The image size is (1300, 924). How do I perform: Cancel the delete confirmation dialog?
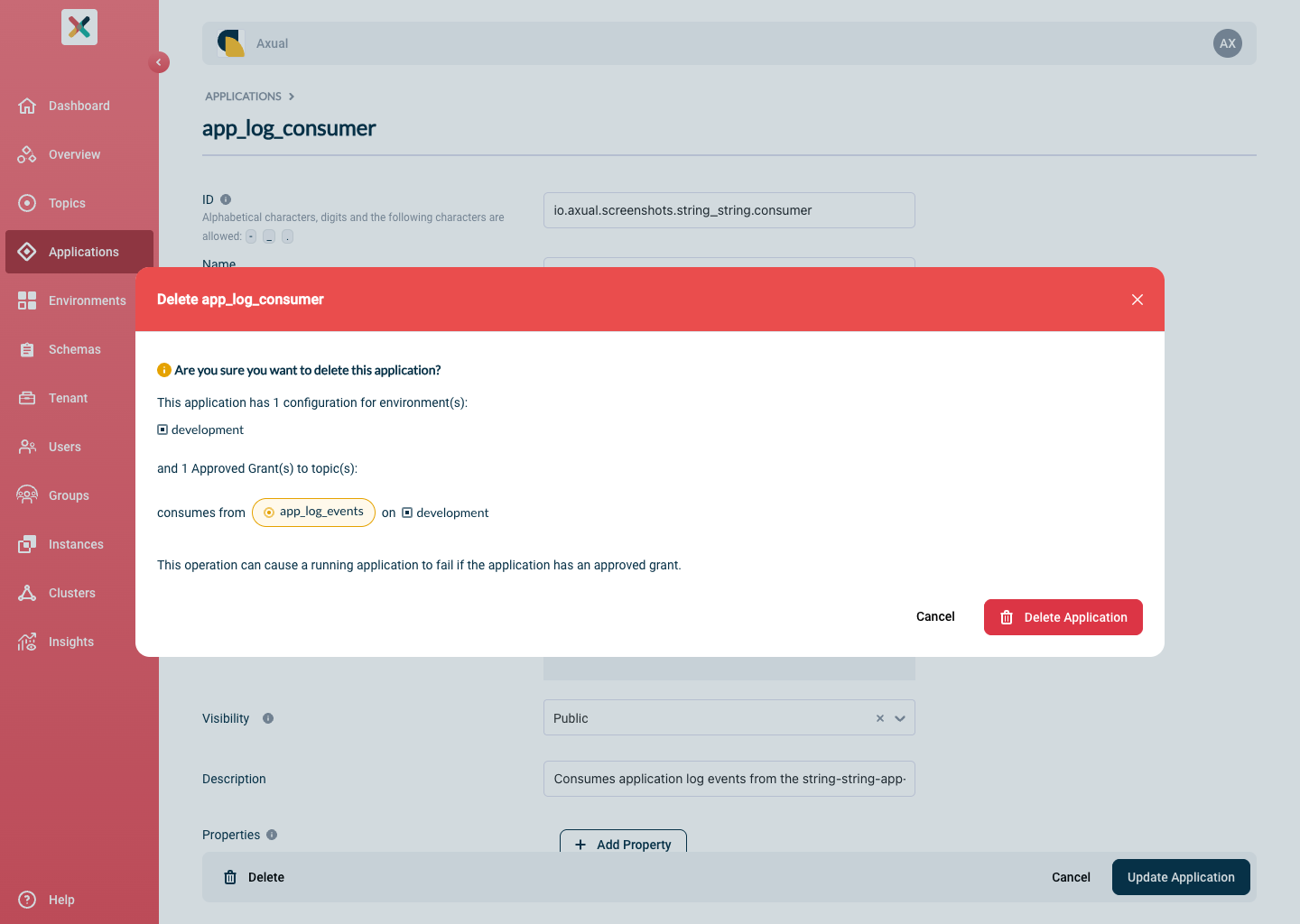[x=935, y=617]
